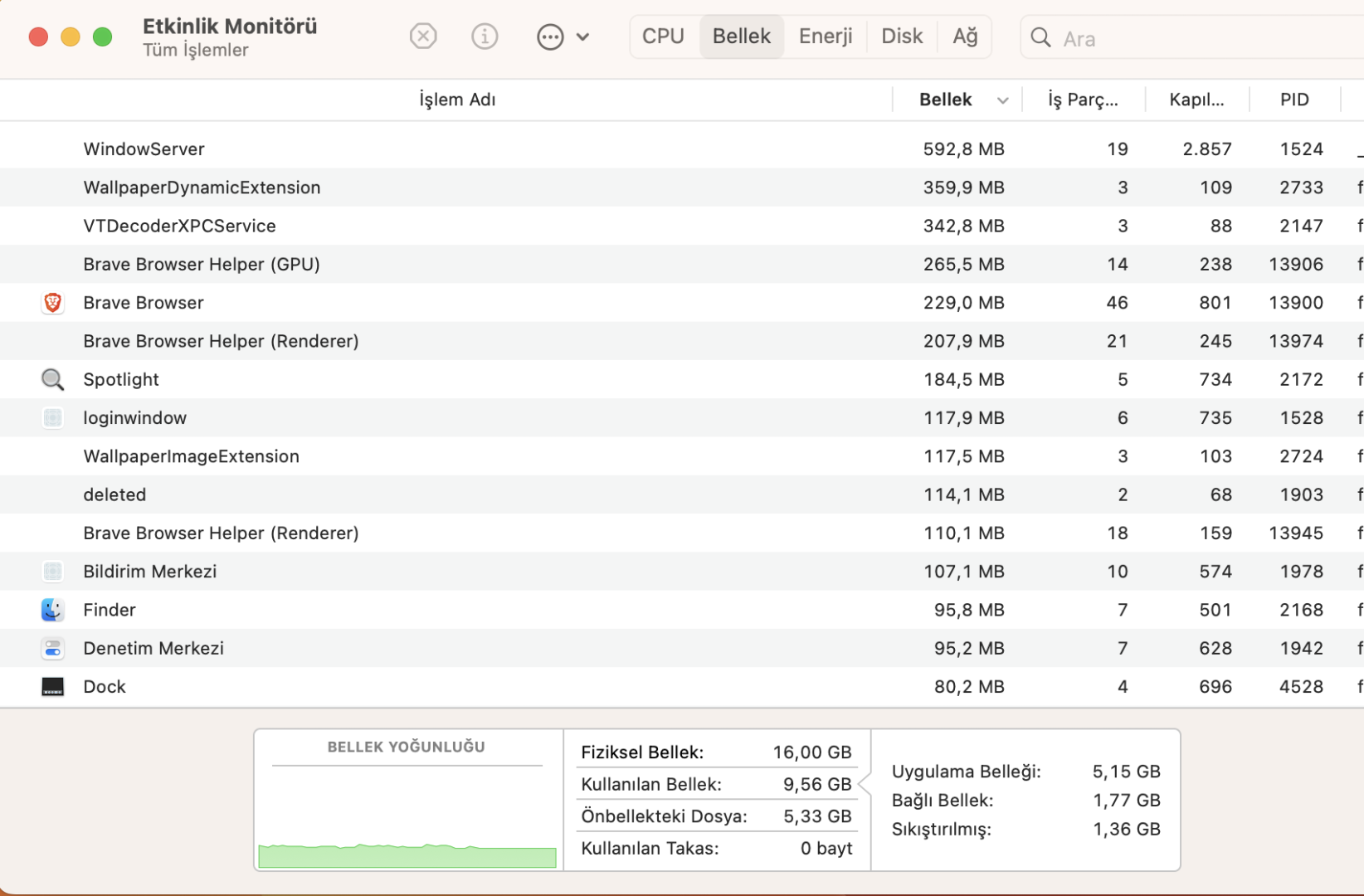Open the process info (i) icon
The height and width of the screenshot is (896, 1364).
point(485,37)
